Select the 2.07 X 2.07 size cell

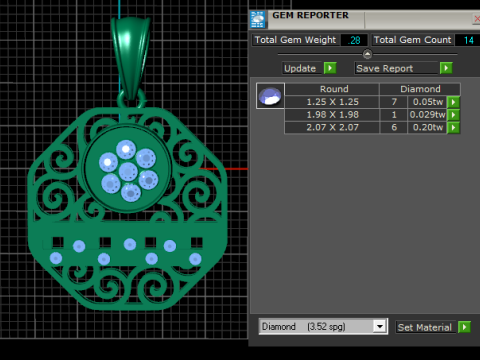332,127
